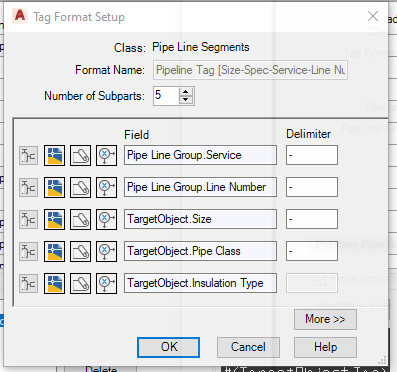Select Project Properties icon in TargetObject.Size row
The height and width of the screenshot is (372, 397).
click(x=80, y=219)
